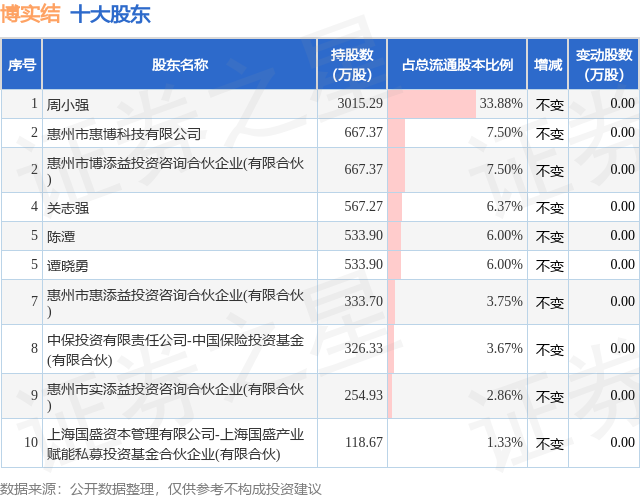Click 7.50% in the 惠州市惠博科技有限公司 row

point(504,132)
